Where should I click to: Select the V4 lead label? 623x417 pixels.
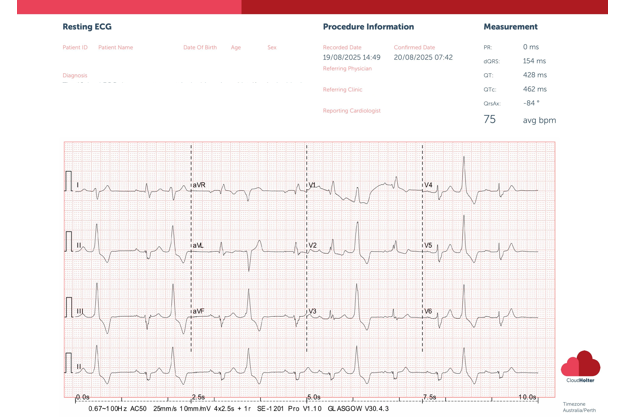[x=428, y=185]
